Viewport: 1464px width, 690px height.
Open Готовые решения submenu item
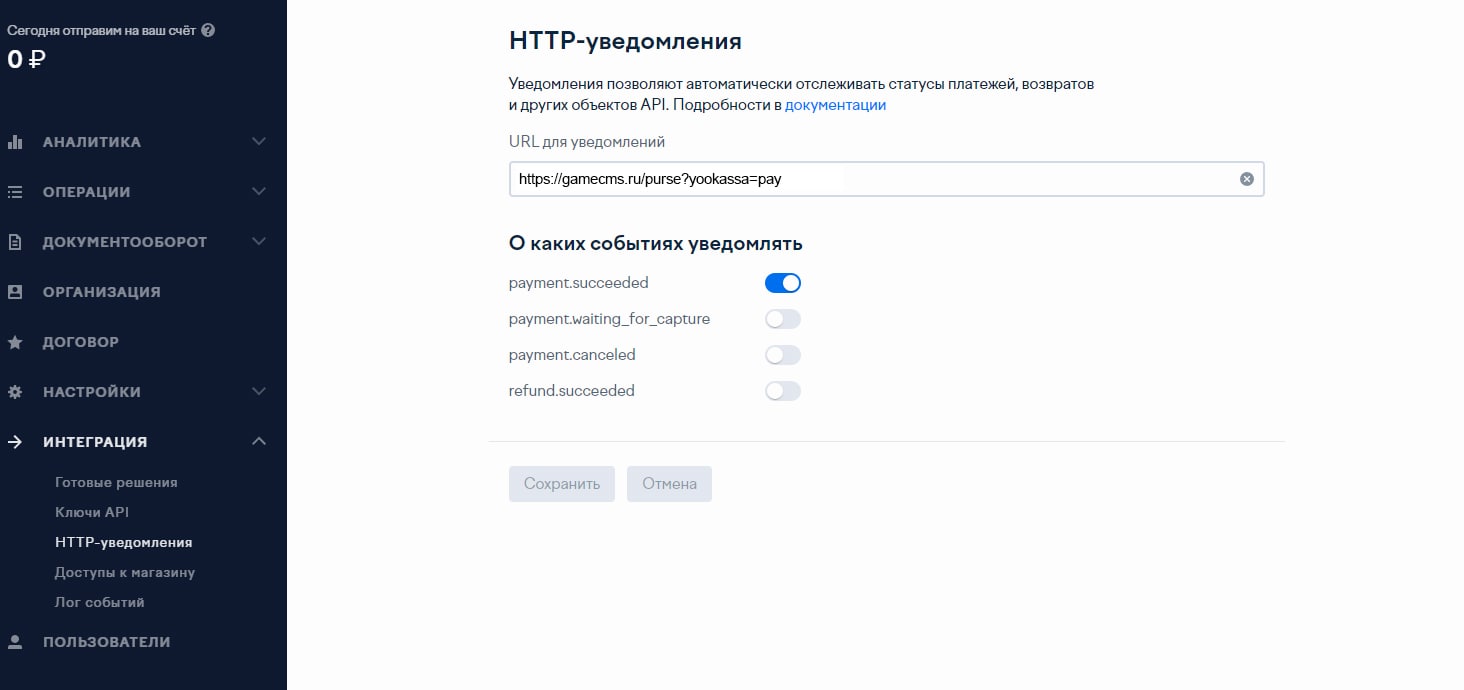click(116, 482)
